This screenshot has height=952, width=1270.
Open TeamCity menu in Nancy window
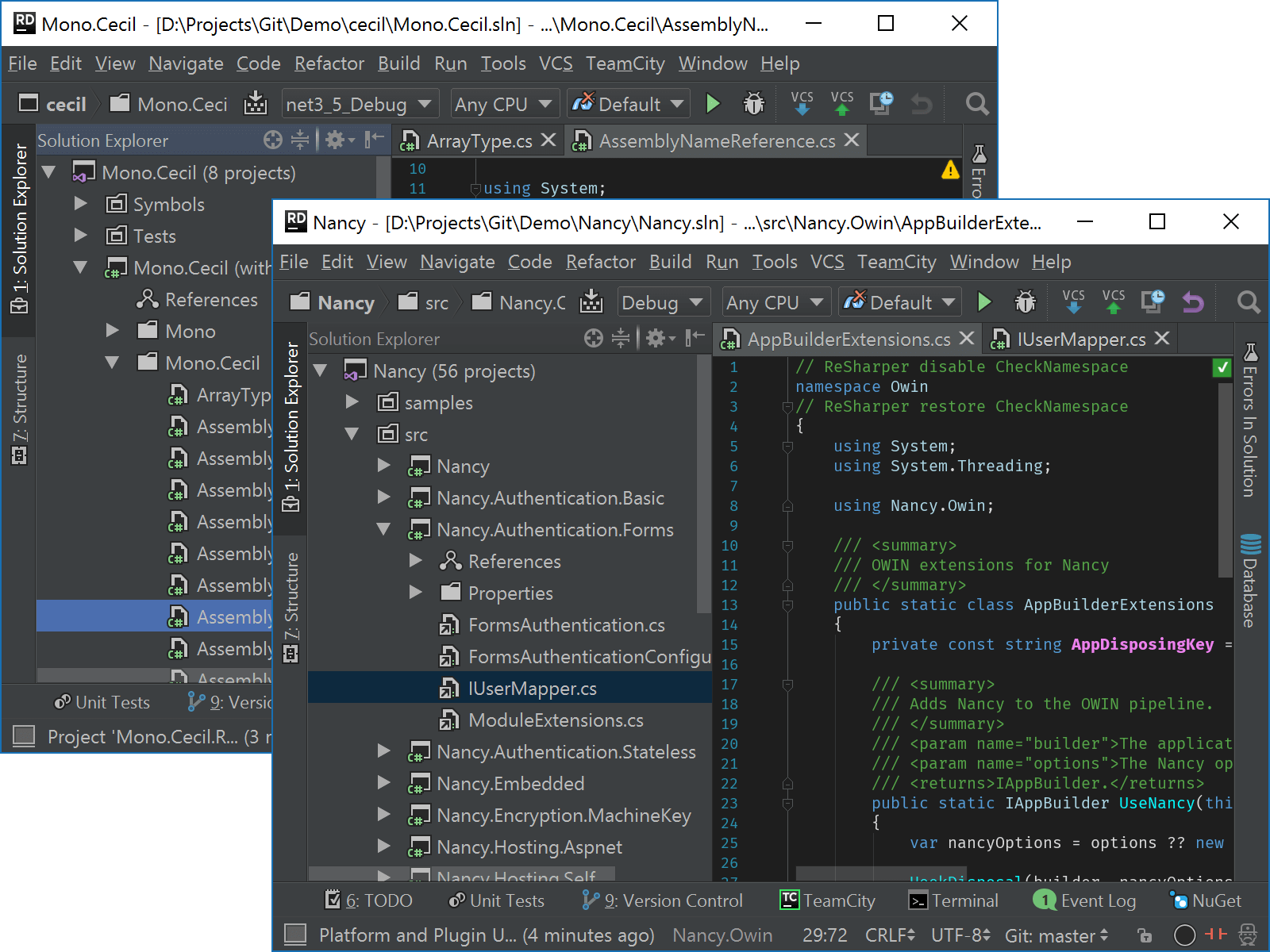pyautogui.click(x=896, y=262)
